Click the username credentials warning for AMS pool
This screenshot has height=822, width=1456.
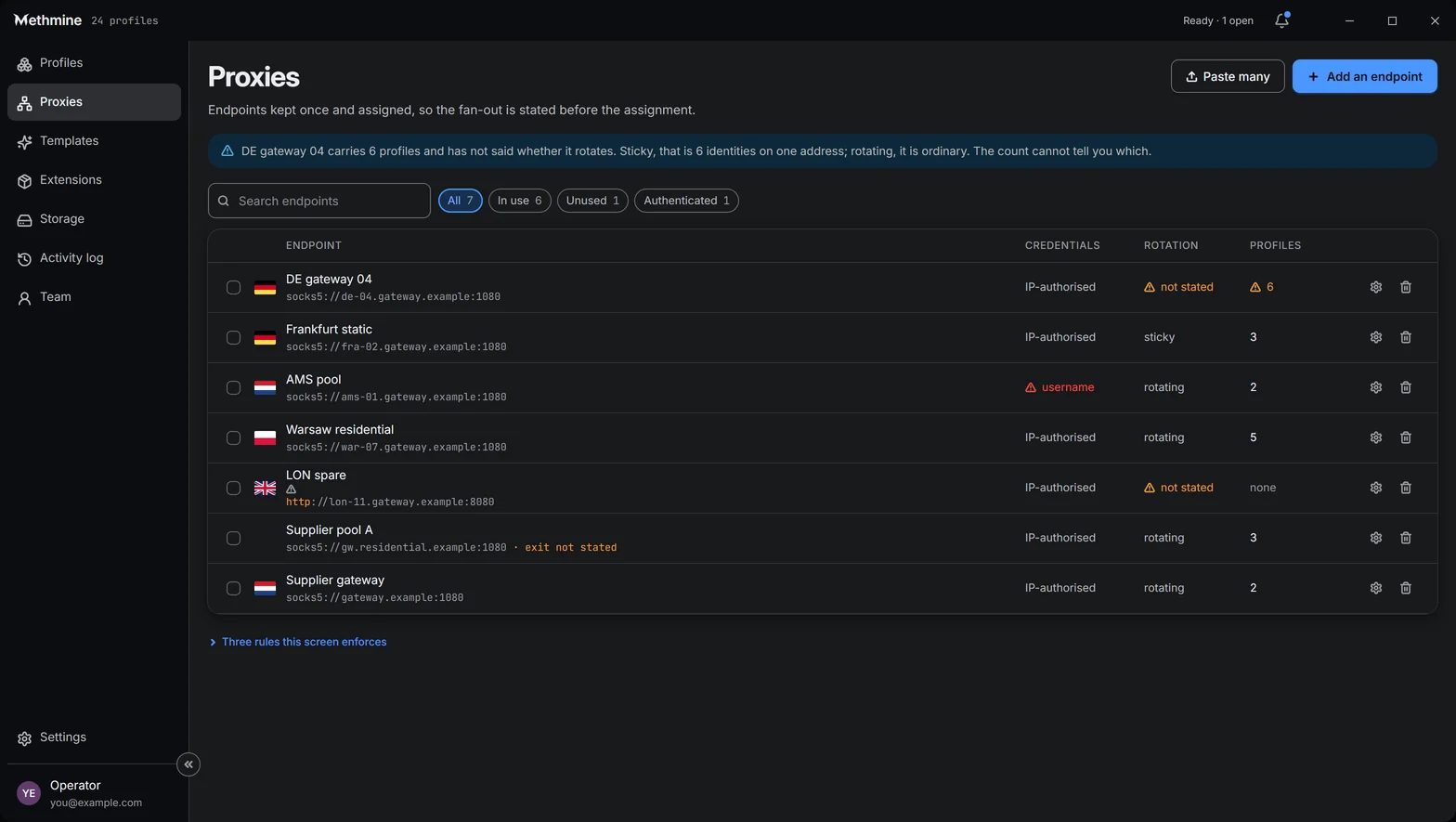click(x=1059, y=387)
